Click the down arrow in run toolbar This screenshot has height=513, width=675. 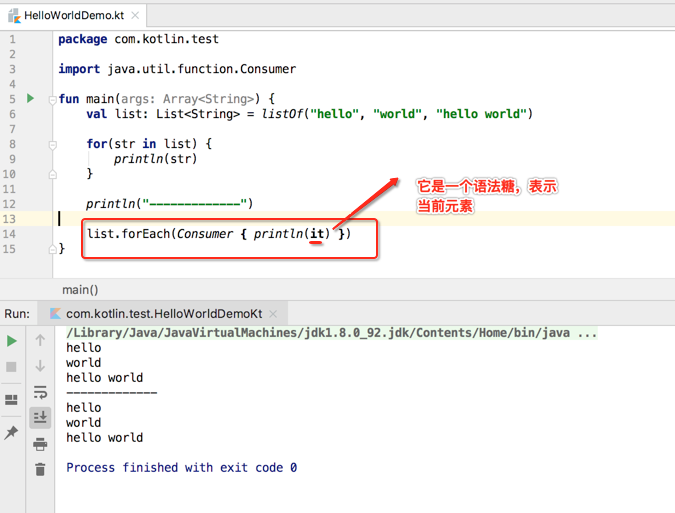pyautogui.click(x=40, y=366)
